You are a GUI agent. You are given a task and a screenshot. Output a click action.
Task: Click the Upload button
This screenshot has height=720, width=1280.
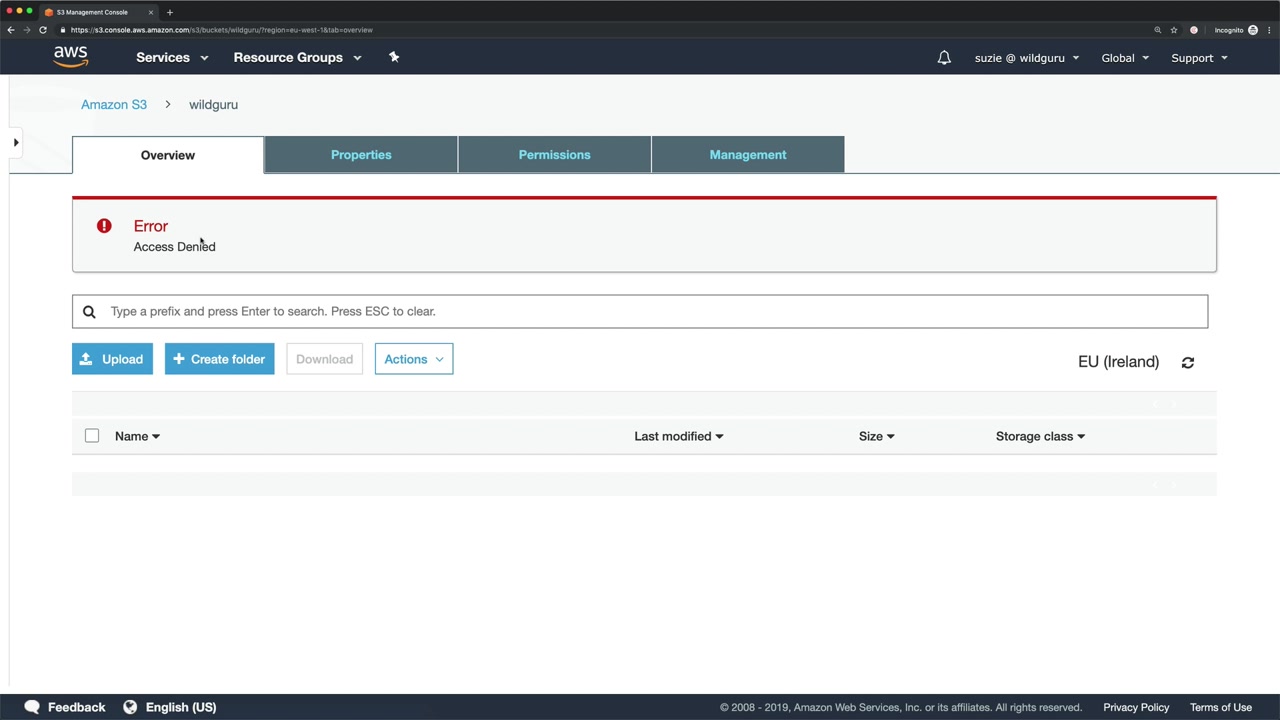112,359
